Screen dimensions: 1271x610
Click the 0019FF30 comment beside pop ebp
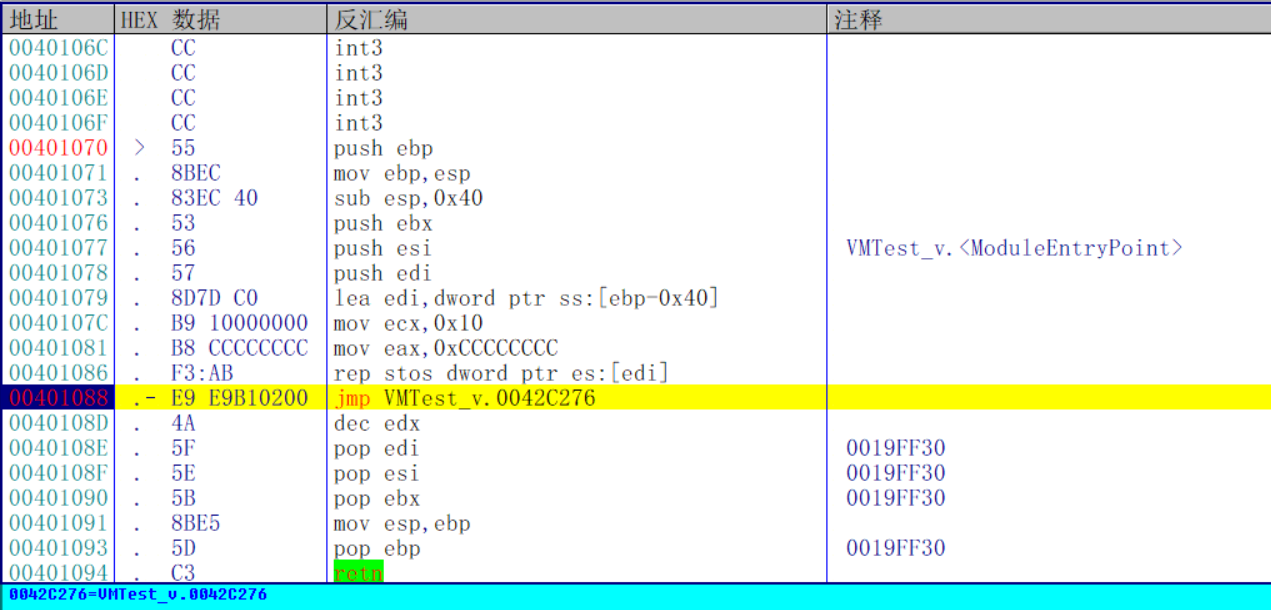point(895,548)
